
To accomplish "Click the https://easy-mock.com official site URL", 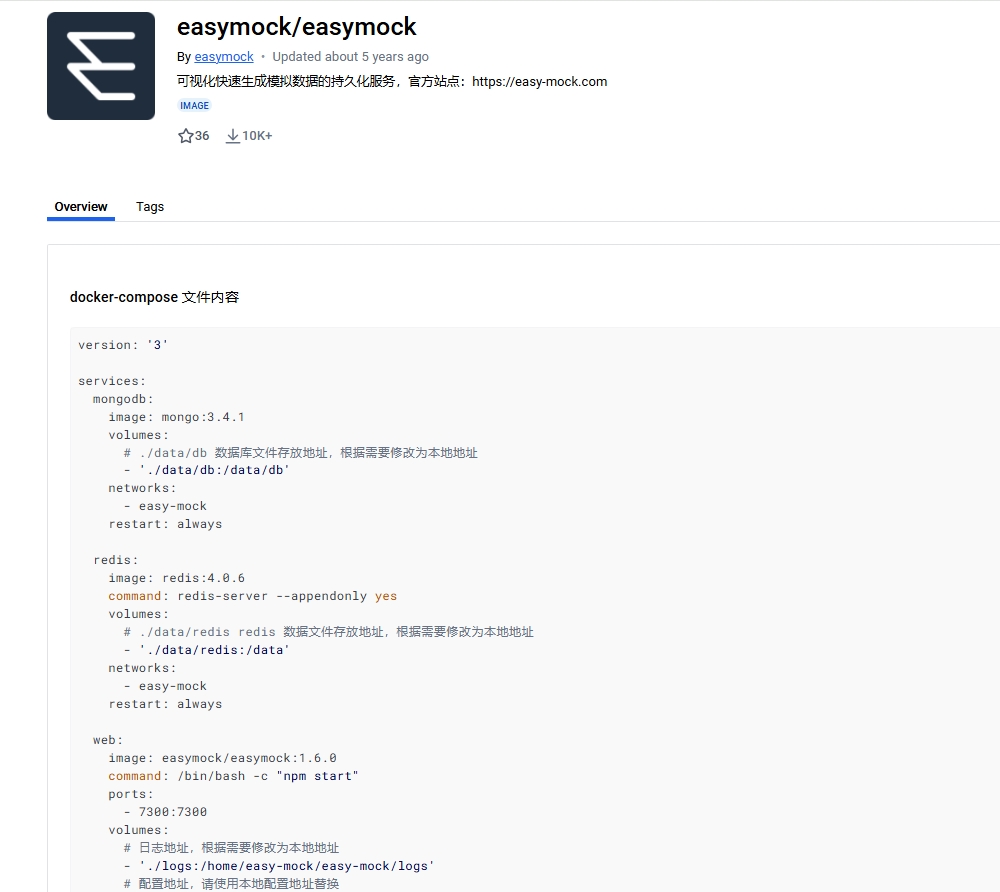I will [540, 81].
